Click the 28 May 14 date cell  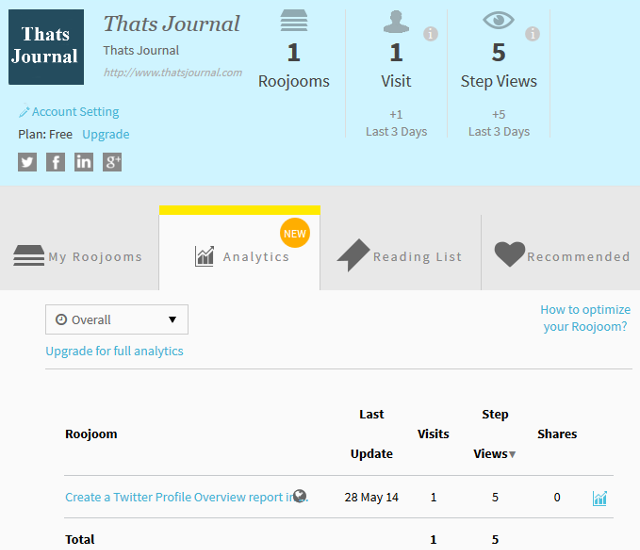(371, 497)
